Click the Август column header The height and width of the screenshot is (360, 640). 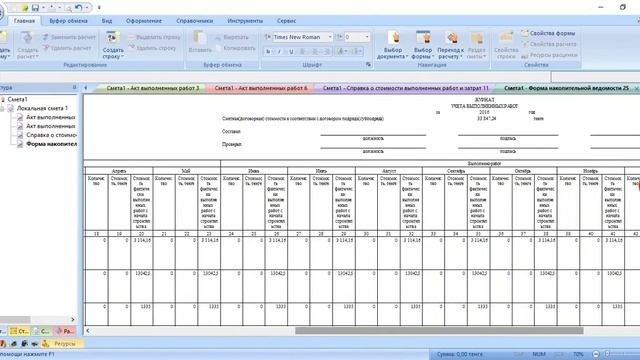389,171
